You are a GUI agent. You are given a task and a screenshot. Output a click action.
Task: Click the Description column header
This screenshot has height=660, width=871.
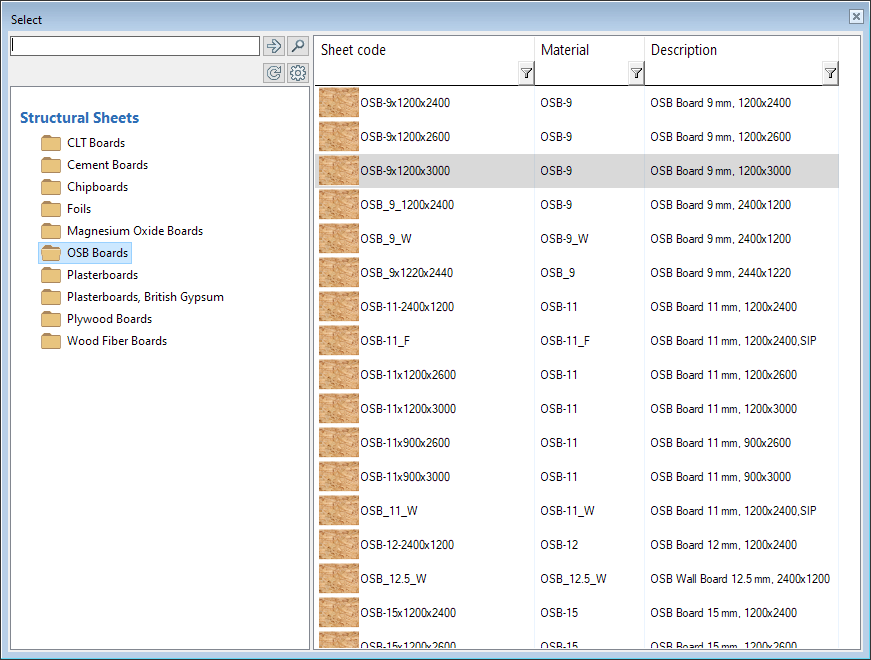tap(684, 50)
